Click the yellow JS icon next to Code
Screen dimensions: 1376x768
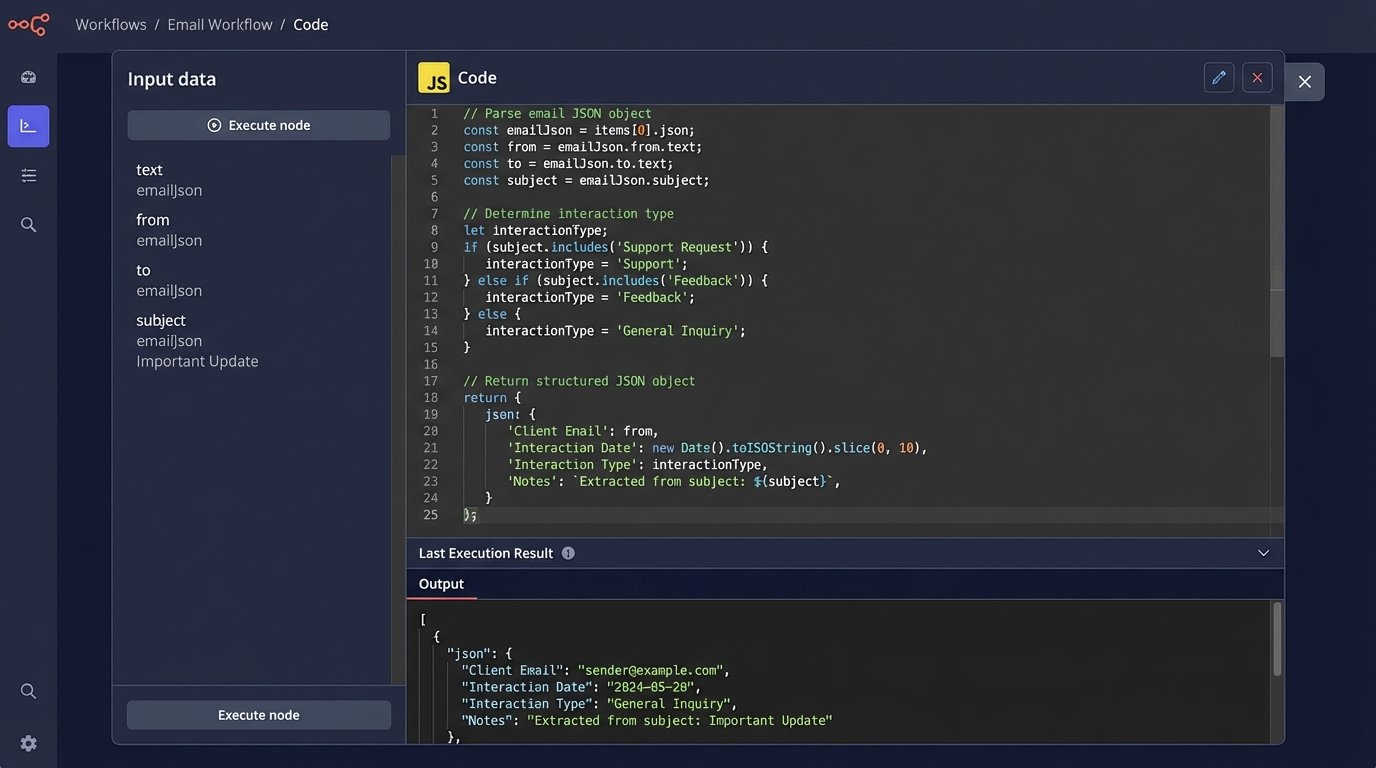434,78
